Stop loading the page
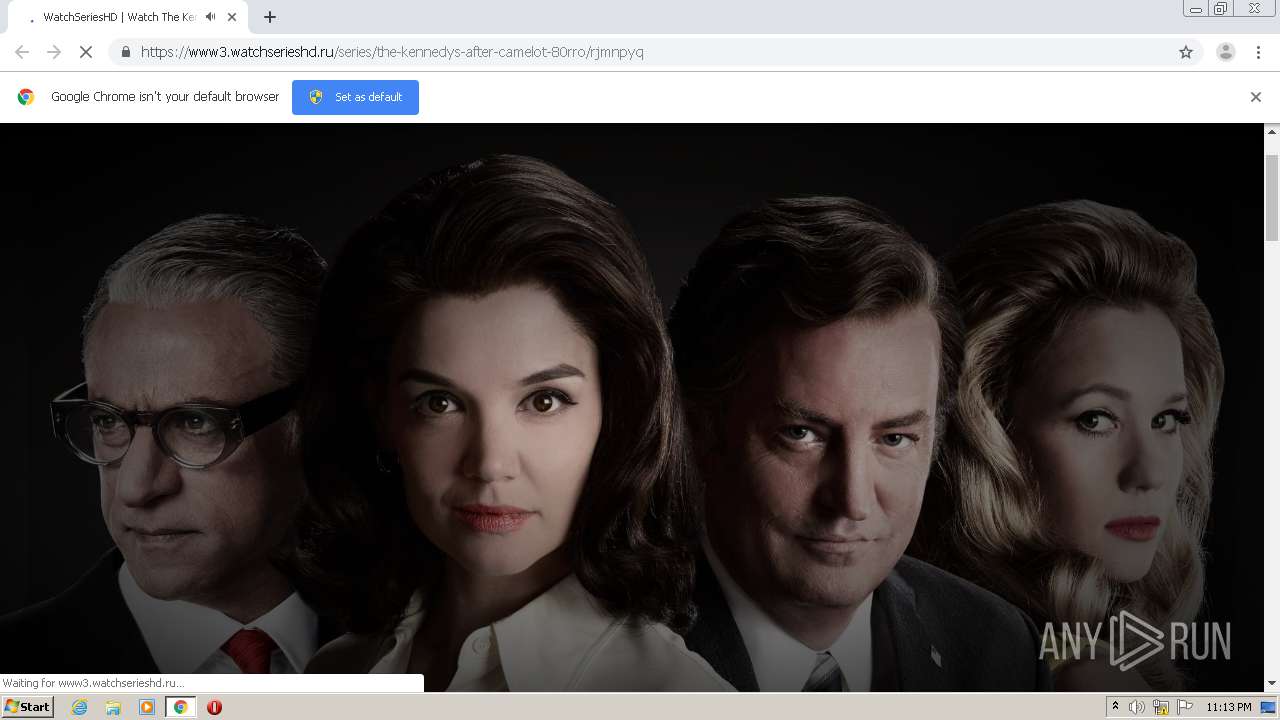Screen dimensions: 1280x720 (x=86, y=52)
